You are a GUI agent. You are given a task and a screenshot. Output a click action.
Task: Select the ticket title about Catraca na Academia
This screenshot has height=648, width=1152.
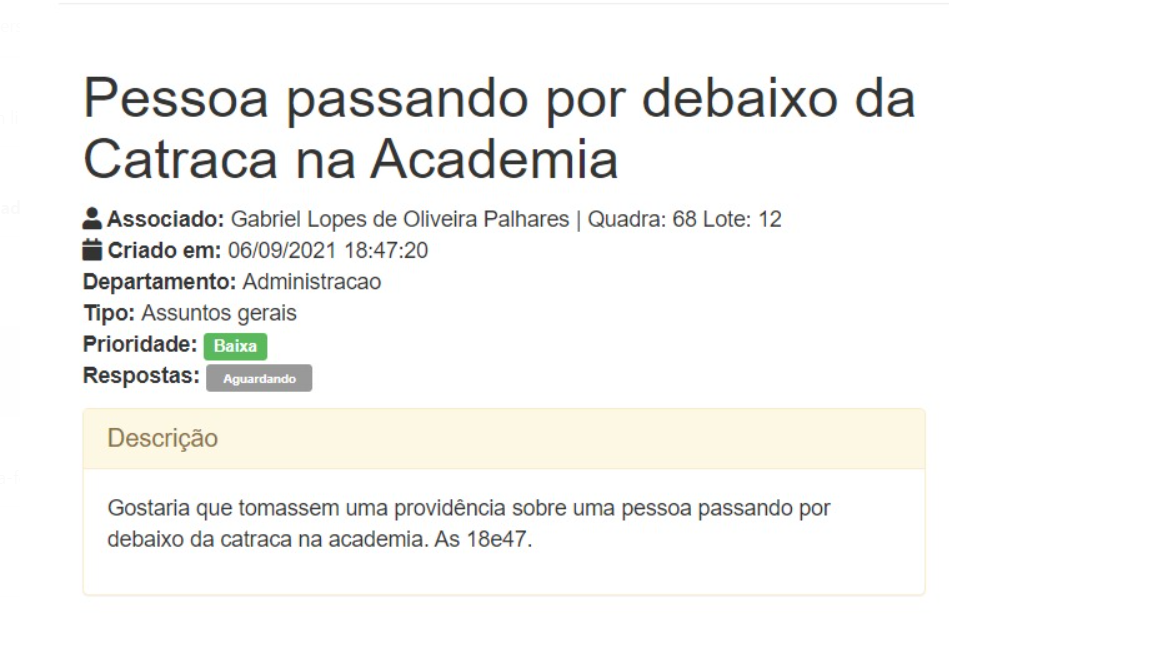498,128
